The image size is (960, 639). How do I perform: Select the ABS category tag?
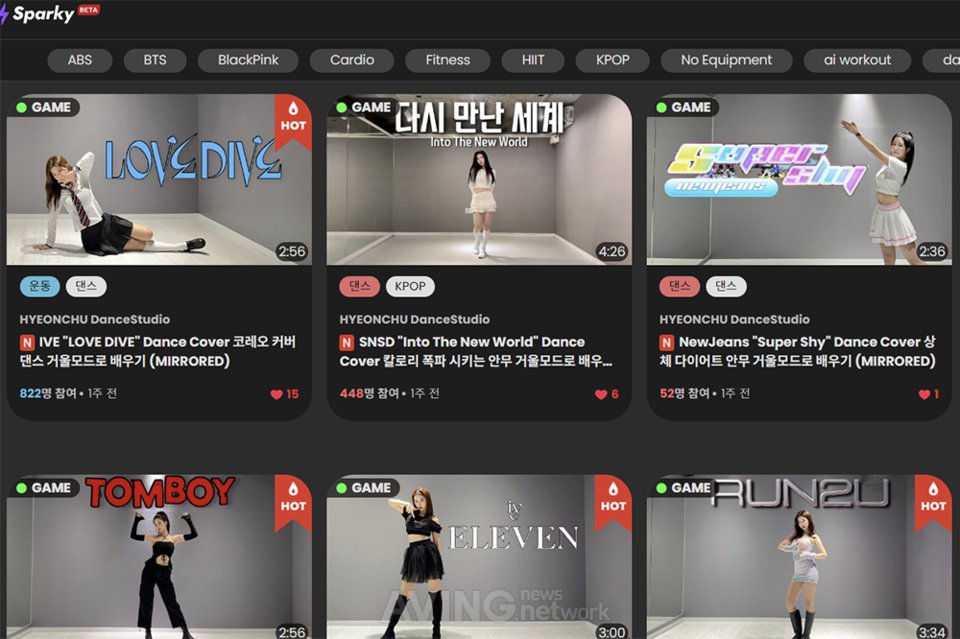pos(80,60)
